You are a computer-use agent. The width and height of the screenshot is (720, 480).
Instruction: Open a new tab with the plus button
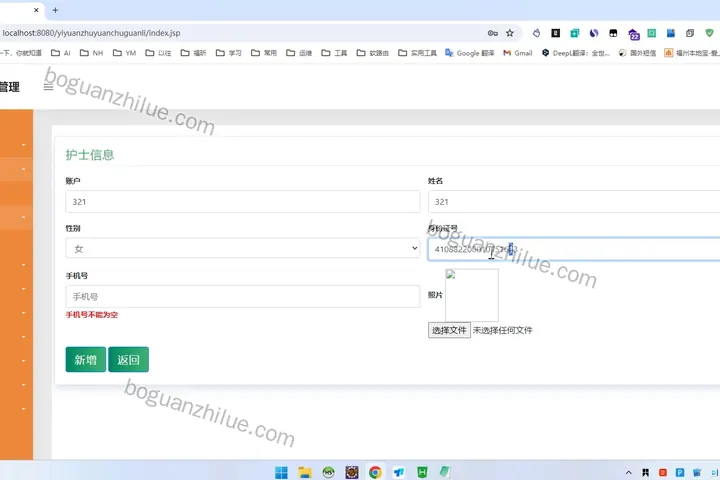tap(55, 10)
